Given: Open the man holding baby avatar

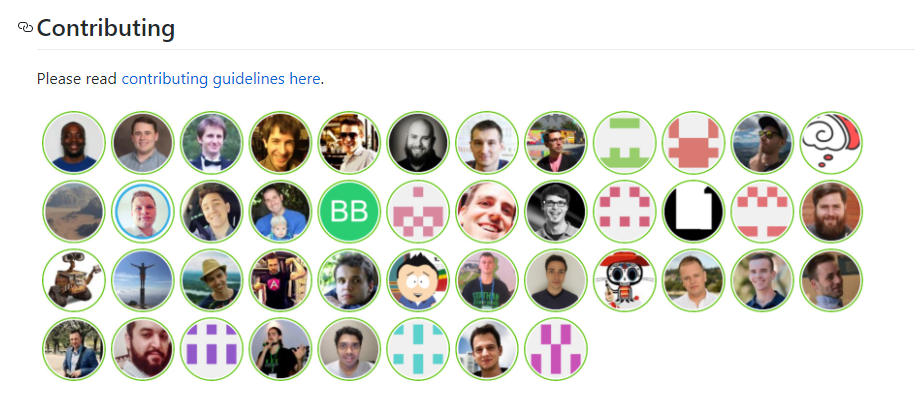Looking at the screenshot, I should (280, 211).
